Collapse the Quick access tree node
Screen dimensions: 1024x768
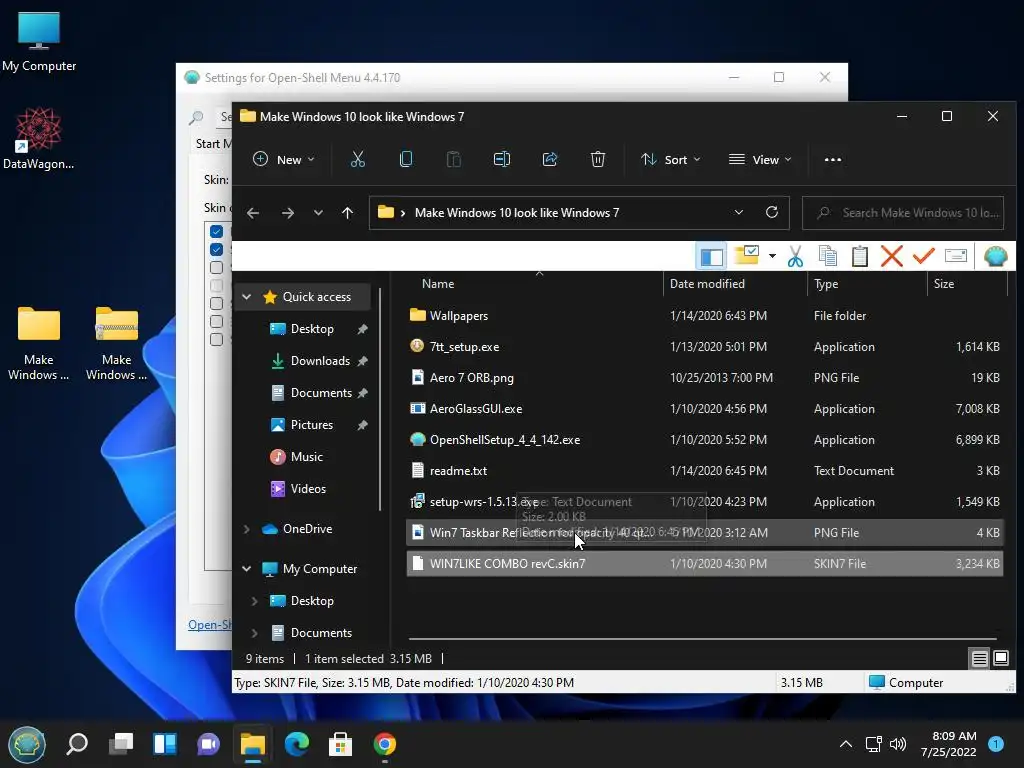[247, 296]
